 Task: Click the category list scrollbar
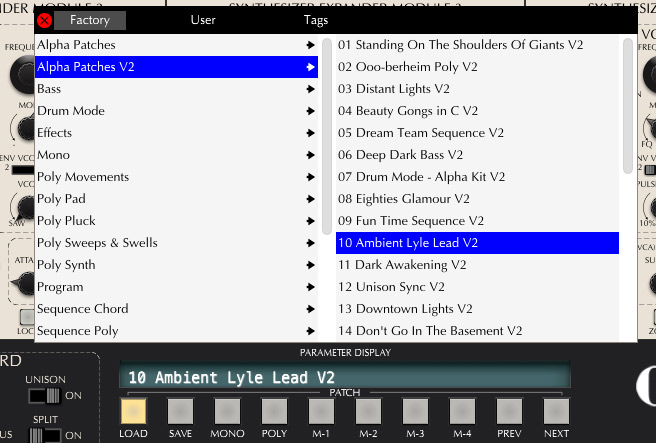point(327,136)
